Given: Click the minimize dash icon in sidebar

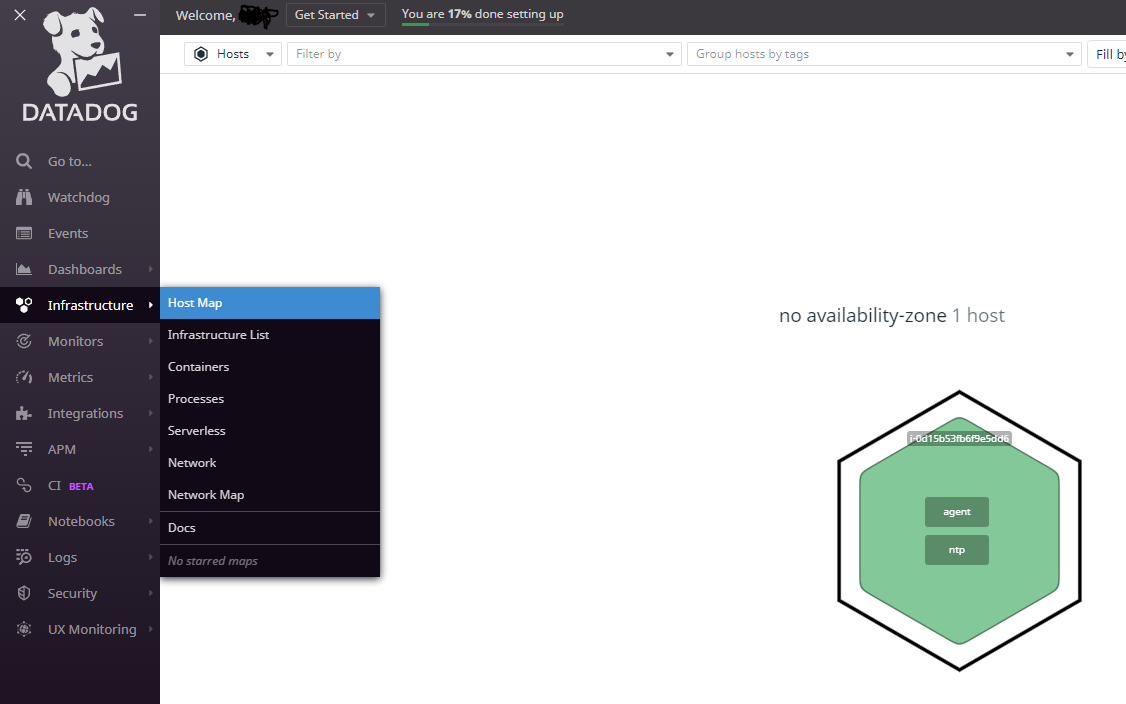Looking at the screenshot, I should click(x=140, y=15).
